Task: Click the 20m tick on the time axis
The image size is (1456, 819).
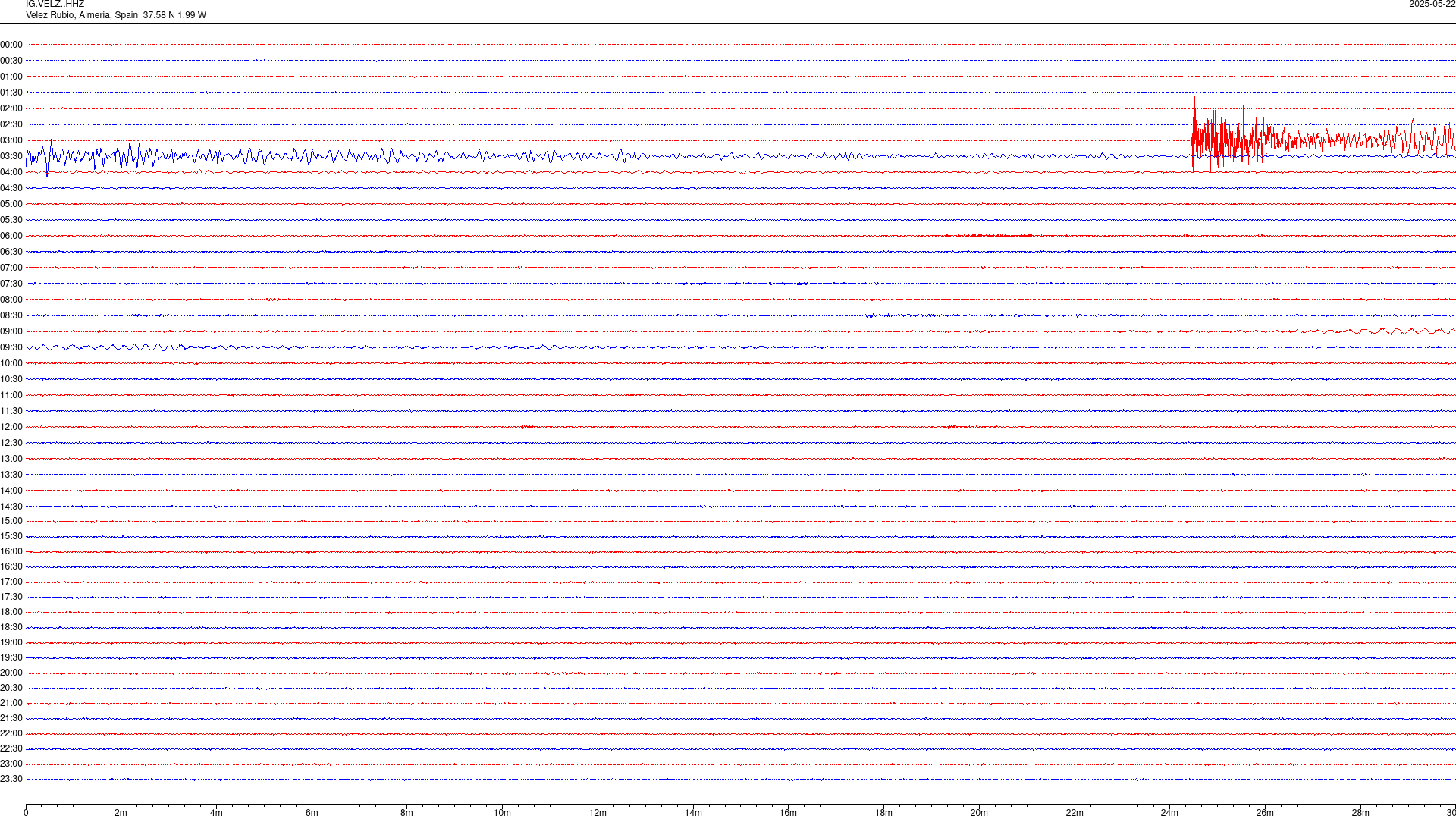Action: tap(979, 812)
